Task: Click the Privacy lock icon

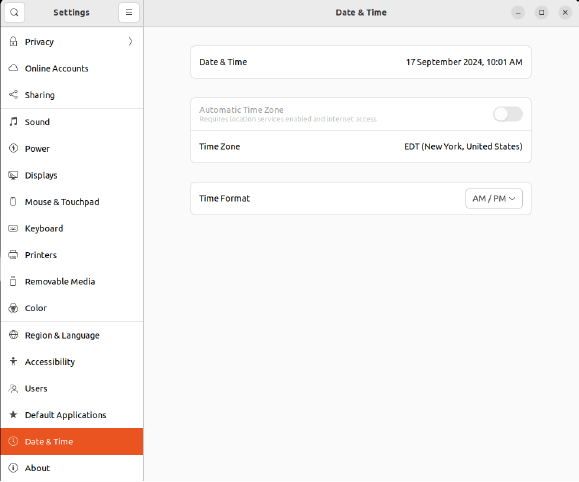Action: (13, 41)
